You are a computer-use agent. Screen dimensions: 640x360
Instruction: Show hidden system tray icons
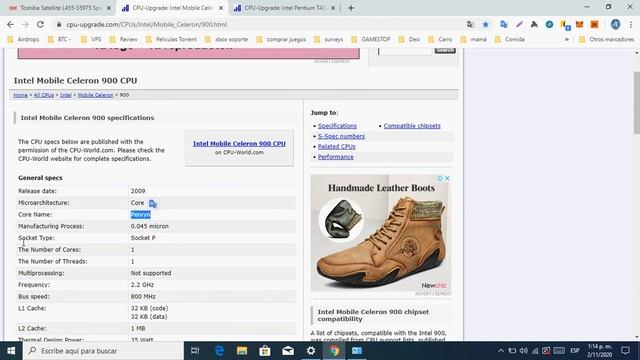(x=501, y=351)
